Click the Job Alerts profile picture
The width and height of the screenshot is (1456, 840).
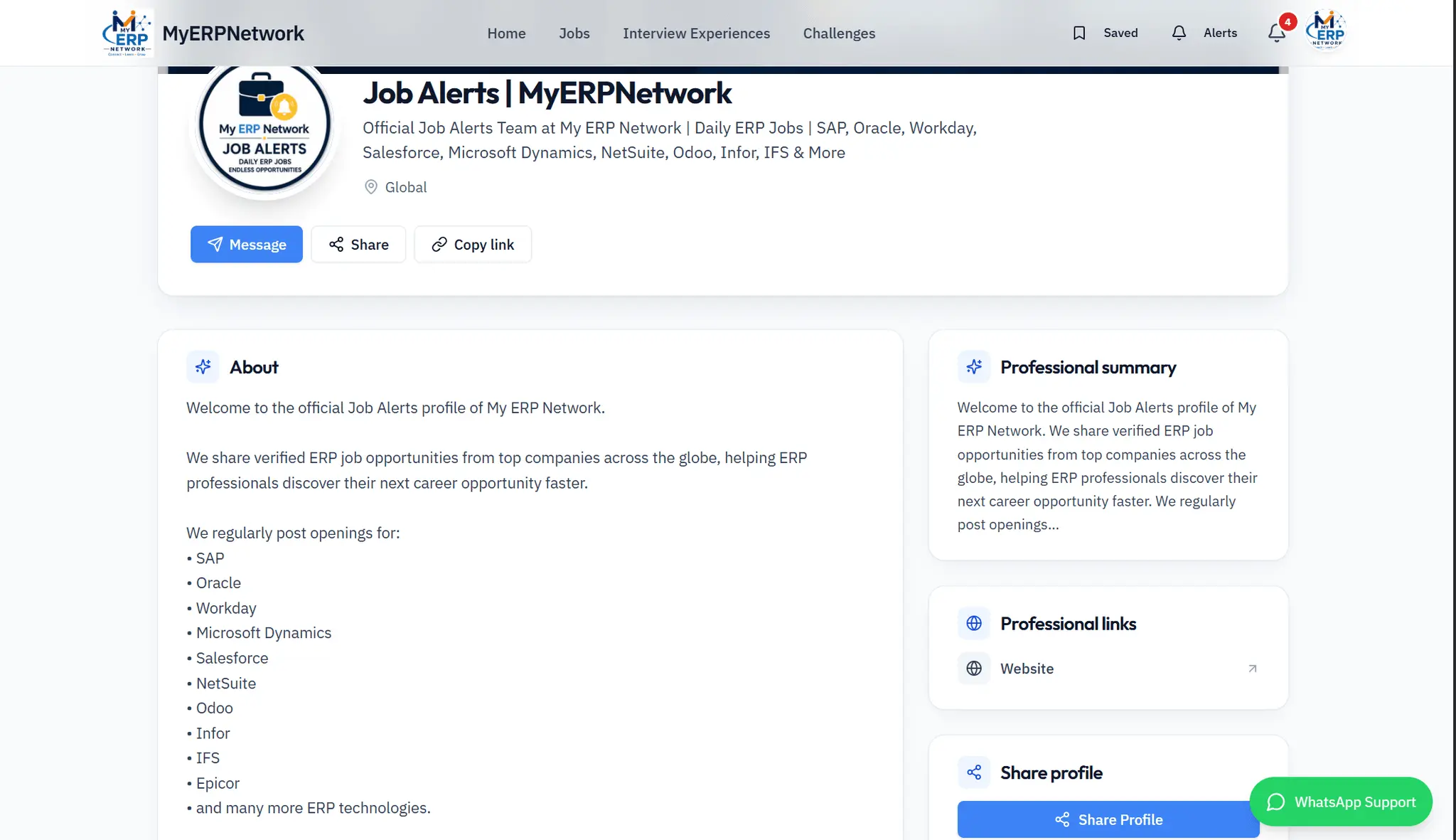tap(264, 128)
